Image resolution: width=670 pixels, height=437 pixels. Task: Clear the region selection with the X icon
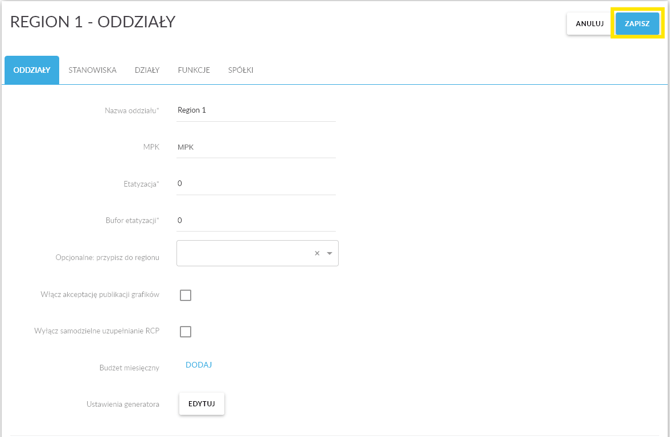pos(317,254)
